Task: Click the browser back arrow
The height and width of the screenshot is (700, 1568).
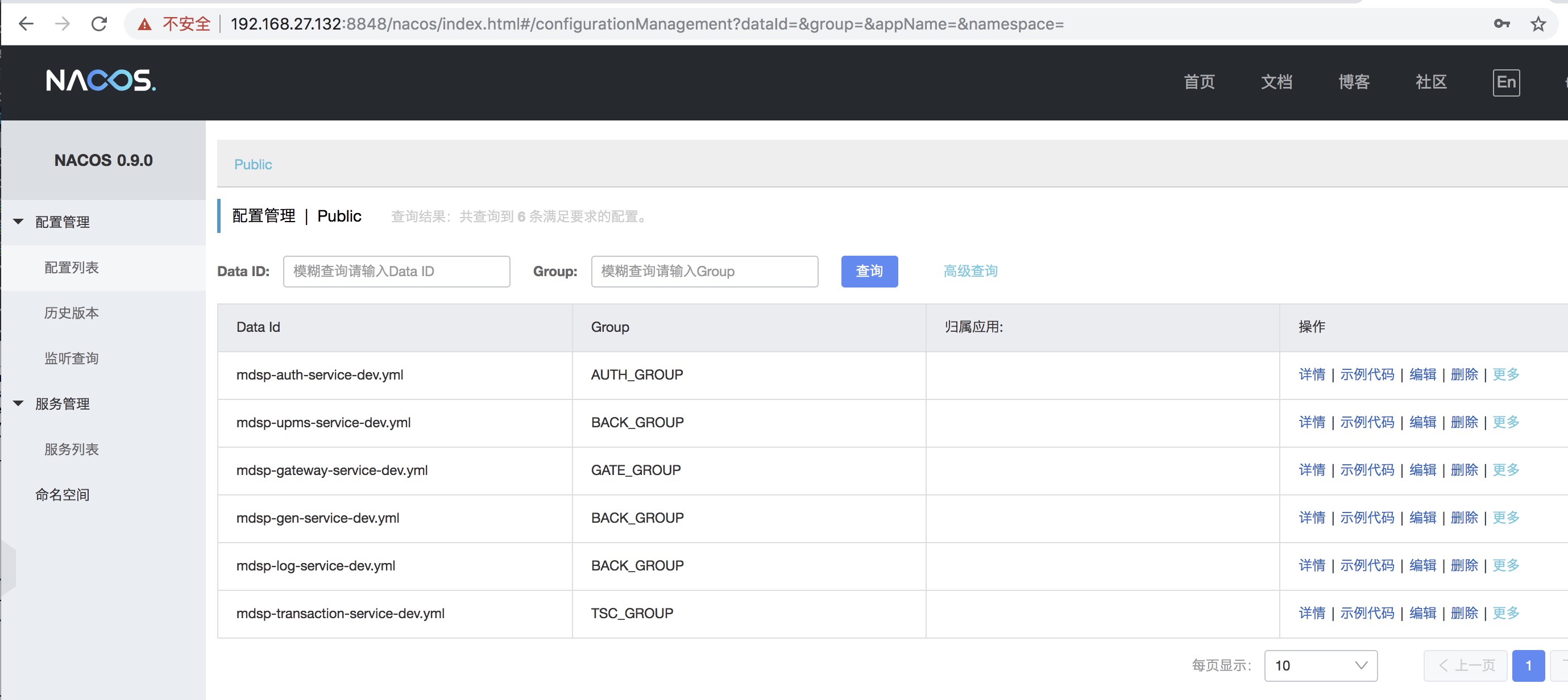Action: click(x=26, y=24)
